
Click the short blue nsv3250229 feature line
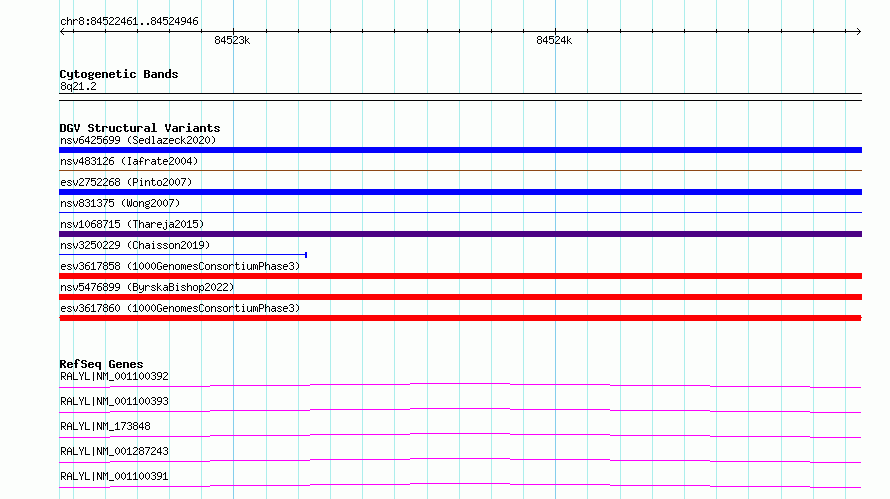[183, 254]
